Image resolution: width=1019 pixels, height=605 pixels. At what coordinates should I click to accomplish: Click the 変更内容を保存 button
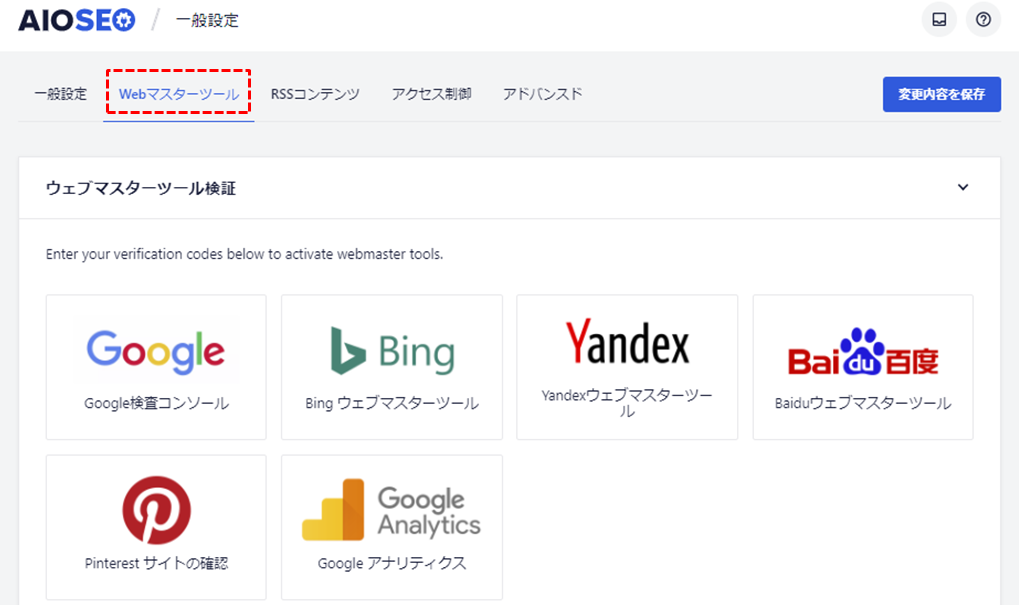point(942,94)
